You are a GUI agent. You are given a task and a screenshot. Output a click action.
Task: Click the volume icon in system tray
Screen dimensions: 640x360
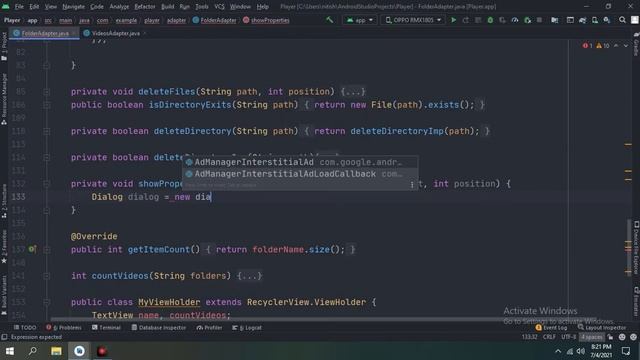click(580, 351)
